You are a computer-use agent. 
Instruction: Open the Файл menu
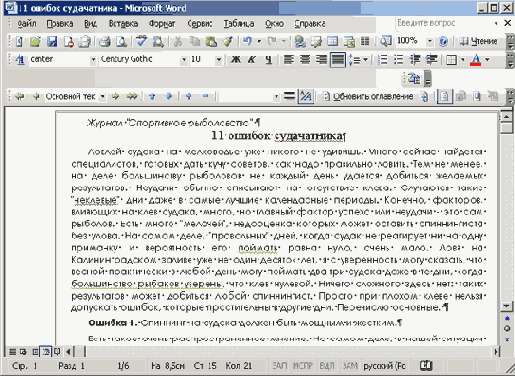pos(27,24)
